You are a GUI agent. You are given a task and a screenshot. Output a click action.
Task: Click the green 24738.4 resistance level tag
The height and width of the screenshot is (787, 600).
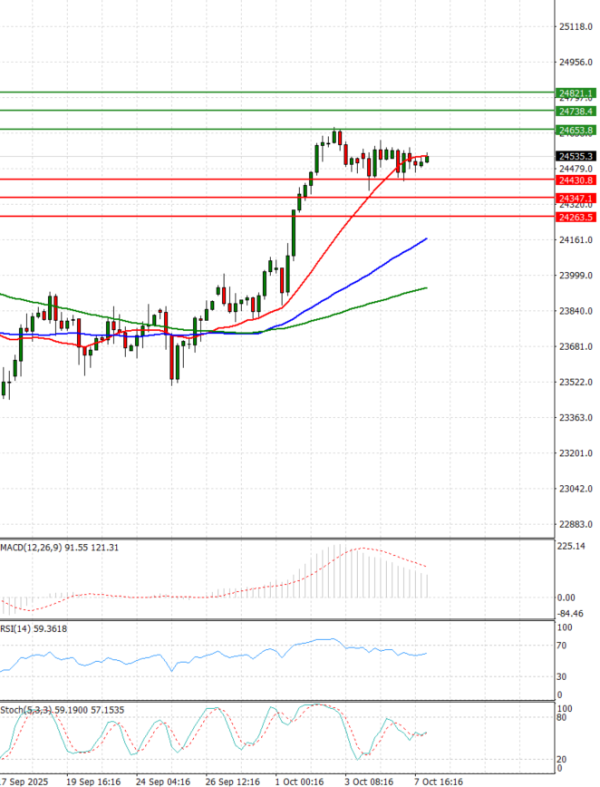coord(577,111)
